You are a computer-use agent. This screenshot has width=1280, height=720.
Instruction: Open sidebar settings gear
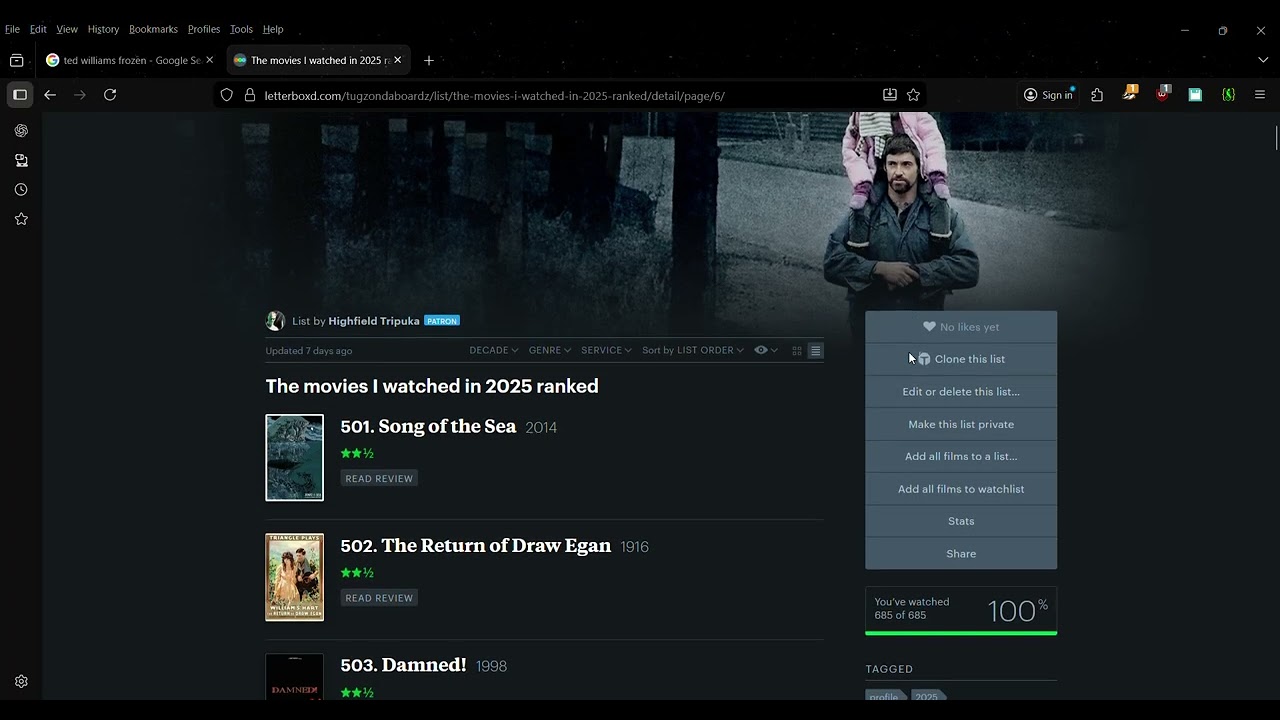pos(21,682)
